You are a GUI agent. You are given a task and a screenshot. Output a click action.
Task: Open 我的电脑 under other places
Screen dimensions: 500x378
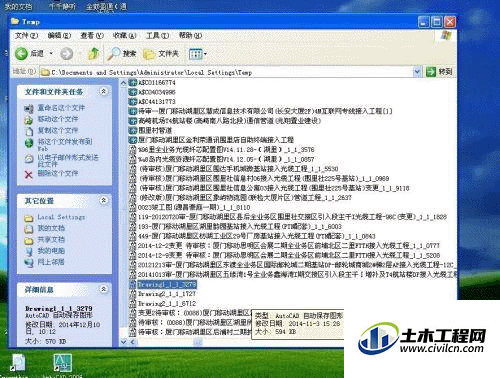[x=51, y=251]
